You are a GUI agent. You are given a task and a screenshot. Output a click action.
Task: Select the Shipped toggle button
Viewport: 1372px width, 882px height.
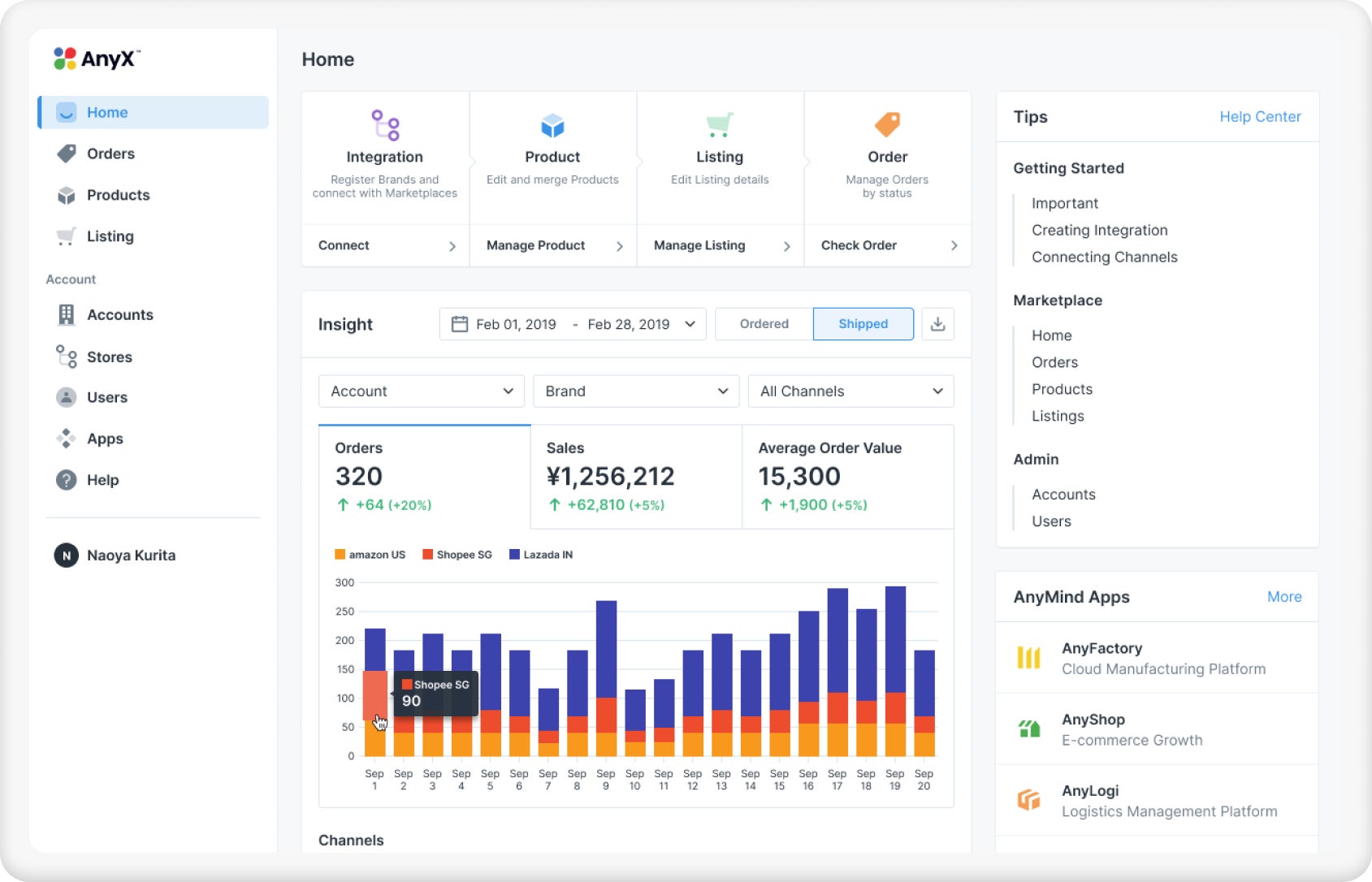[863, 324]
